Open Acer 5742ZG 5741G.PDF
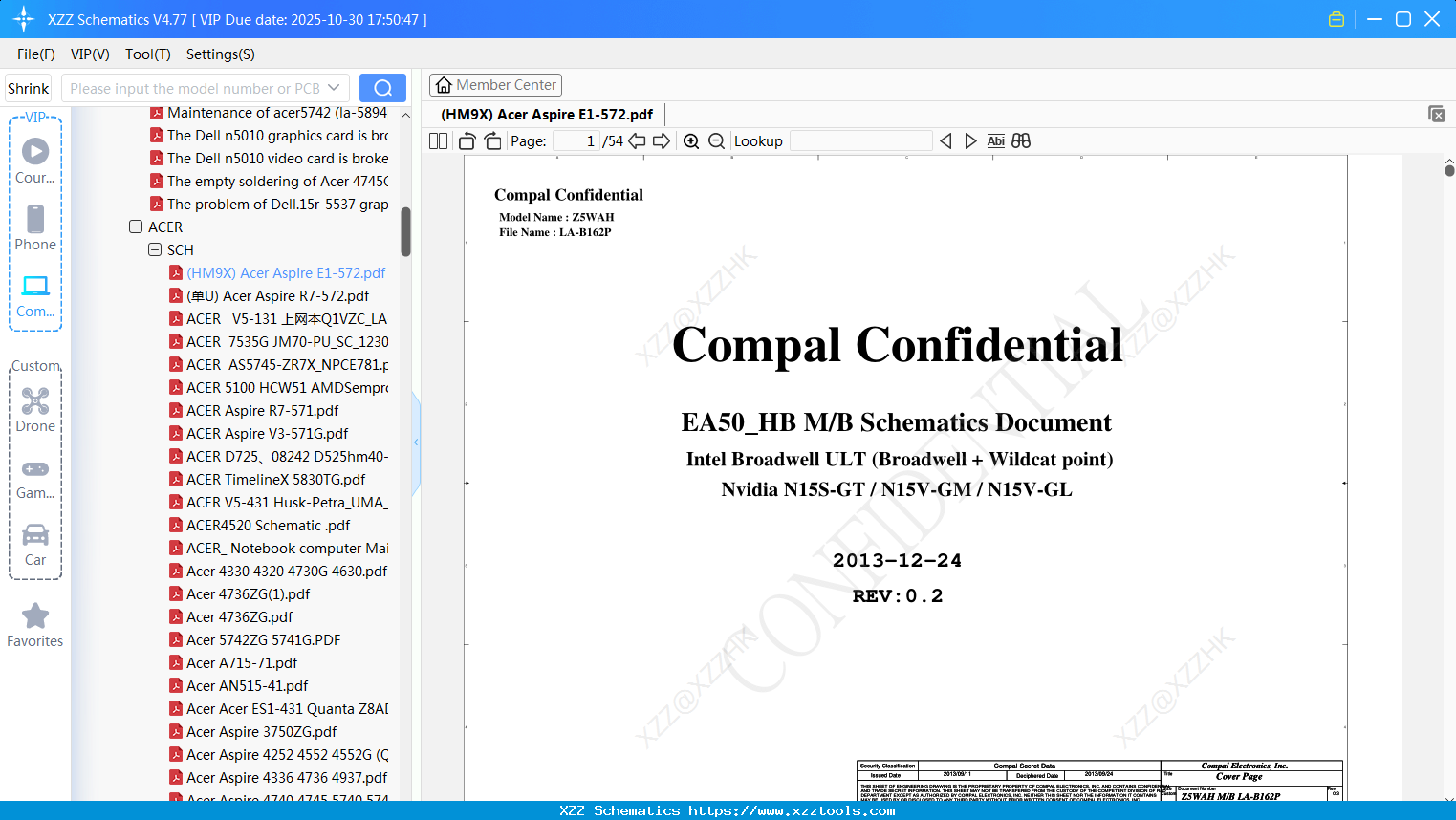This screenshot has width=1456, height=820. click(263, 639)
